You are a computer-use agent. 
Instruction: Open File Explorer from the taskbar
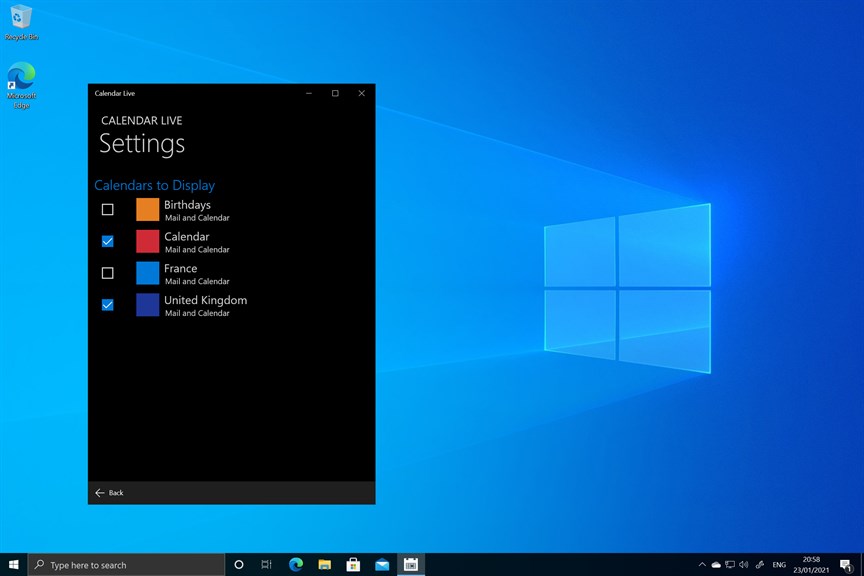(x=324, y=564)
